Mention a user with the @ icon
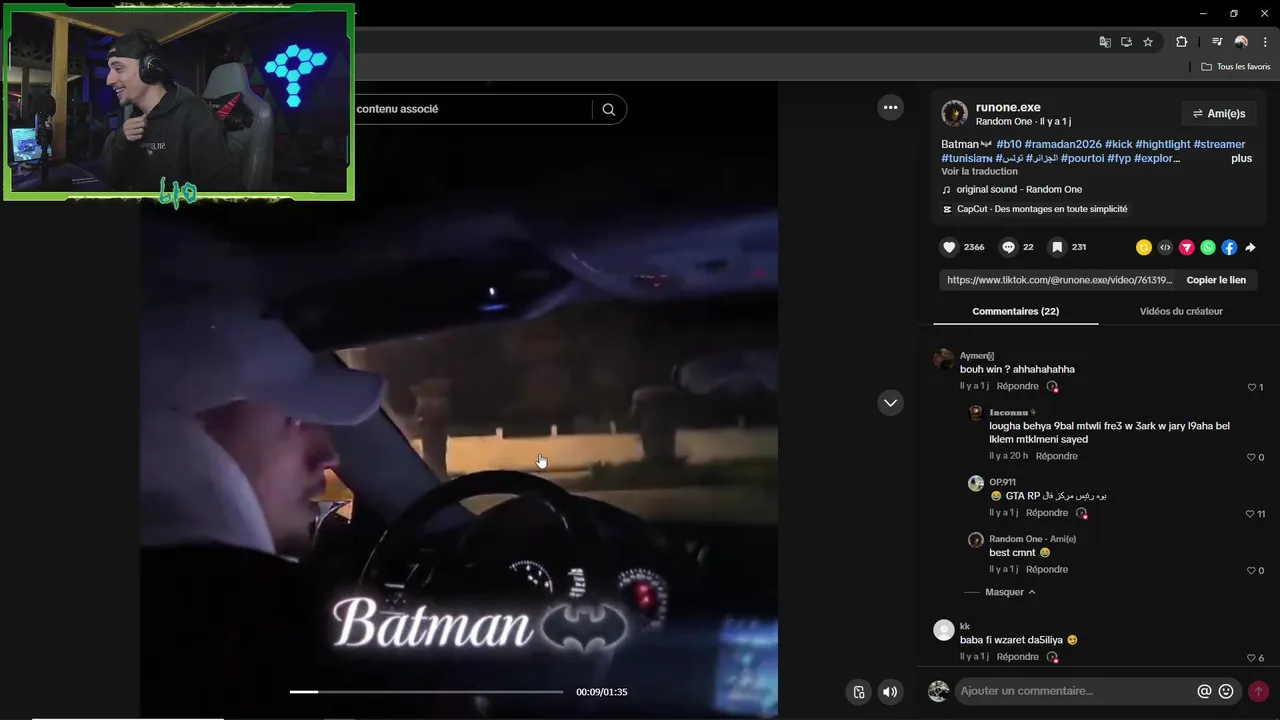 1204,691
